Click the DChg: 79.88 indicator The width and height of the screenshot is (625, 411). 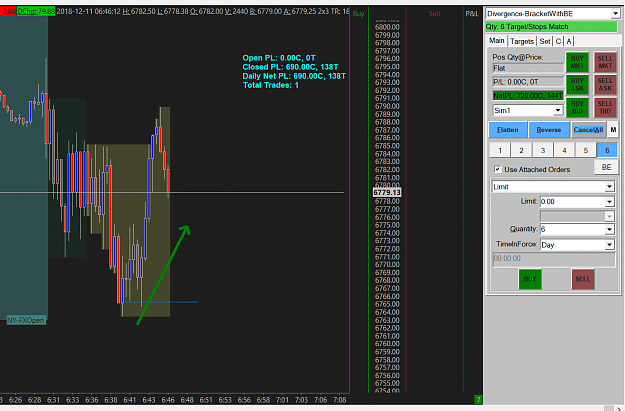tap(36, 11)
